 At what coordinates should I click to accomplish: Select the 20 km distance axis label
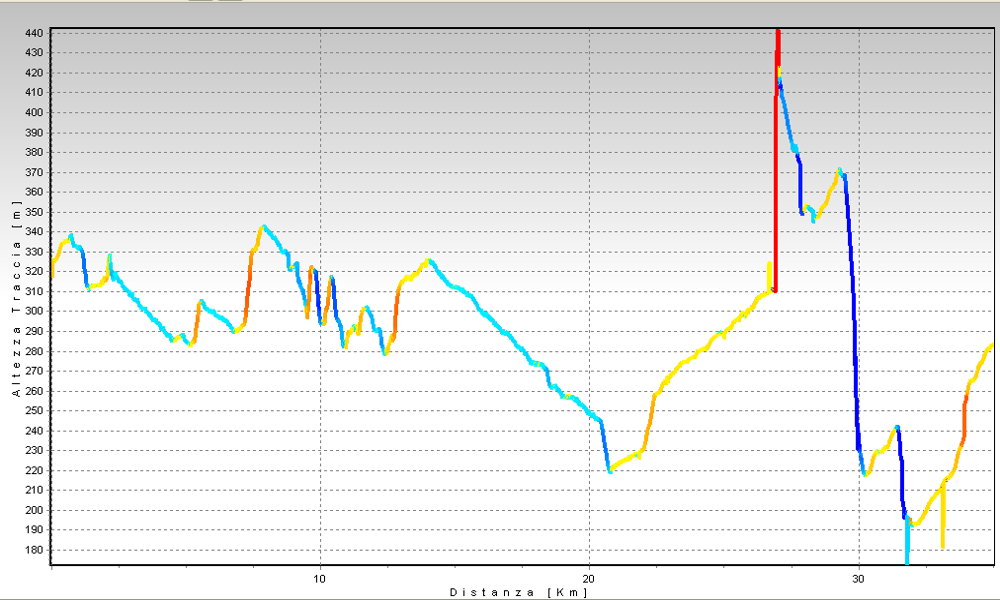[x=589, y=578]
